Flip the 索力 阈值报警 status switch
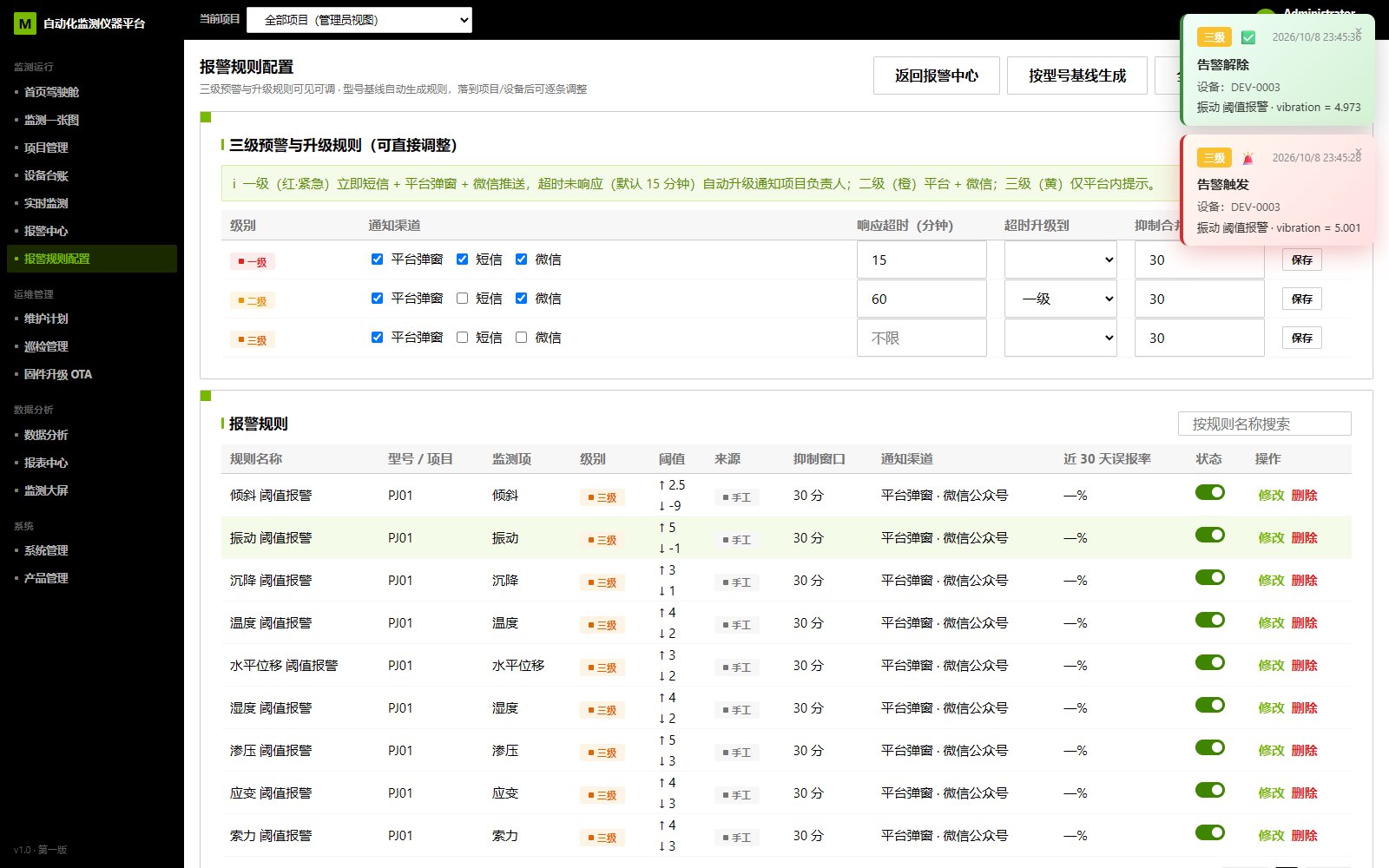Image resolution: width=1389 pixels, height=868 pixels. (x=1210, y=832)
